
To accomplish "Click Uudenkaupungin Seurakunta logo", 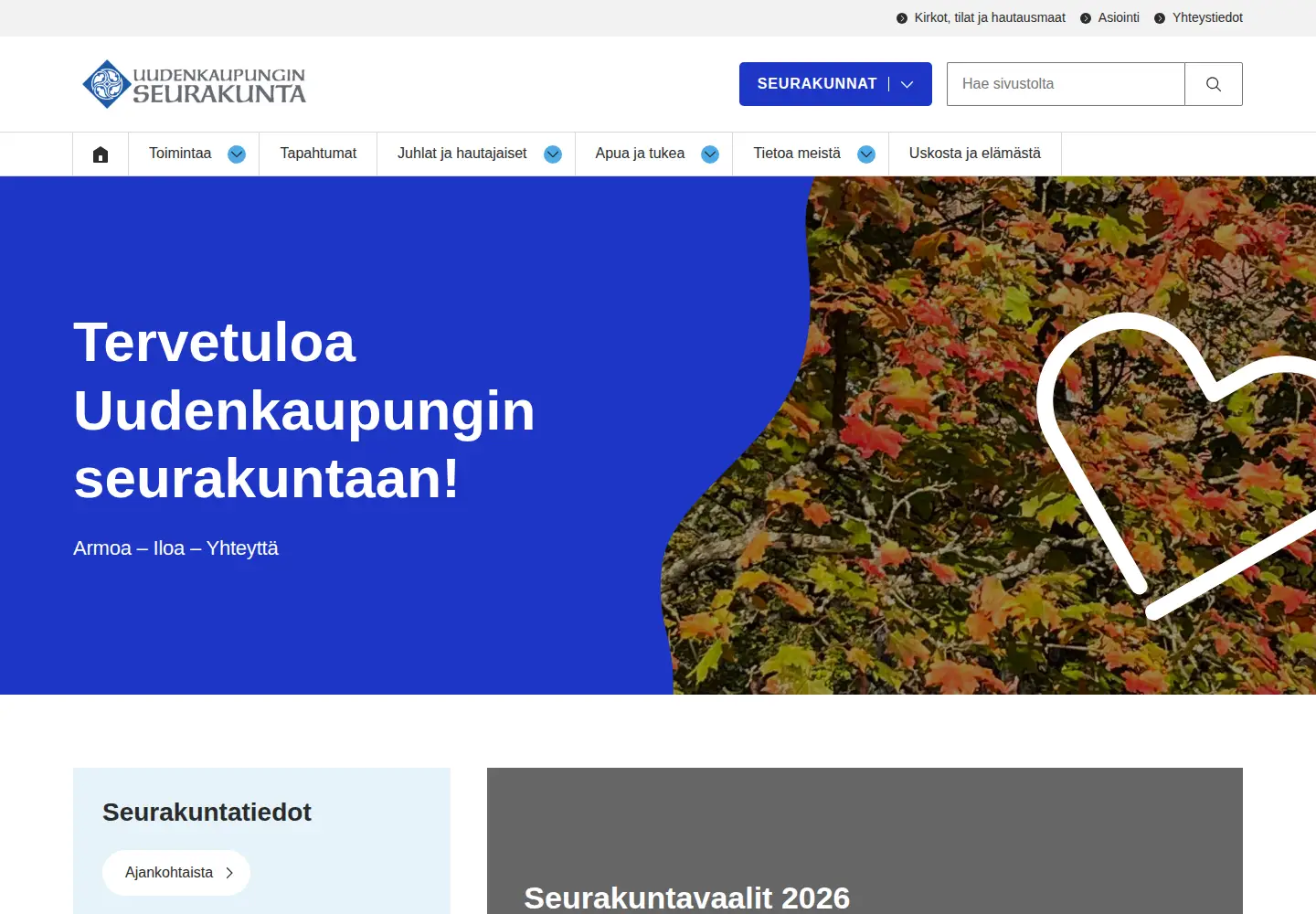I will coord(194,84).
